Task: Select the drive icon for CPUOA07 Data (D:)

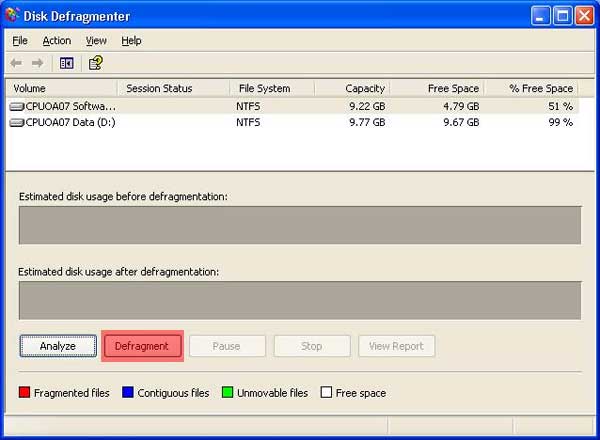Action: 17,122
